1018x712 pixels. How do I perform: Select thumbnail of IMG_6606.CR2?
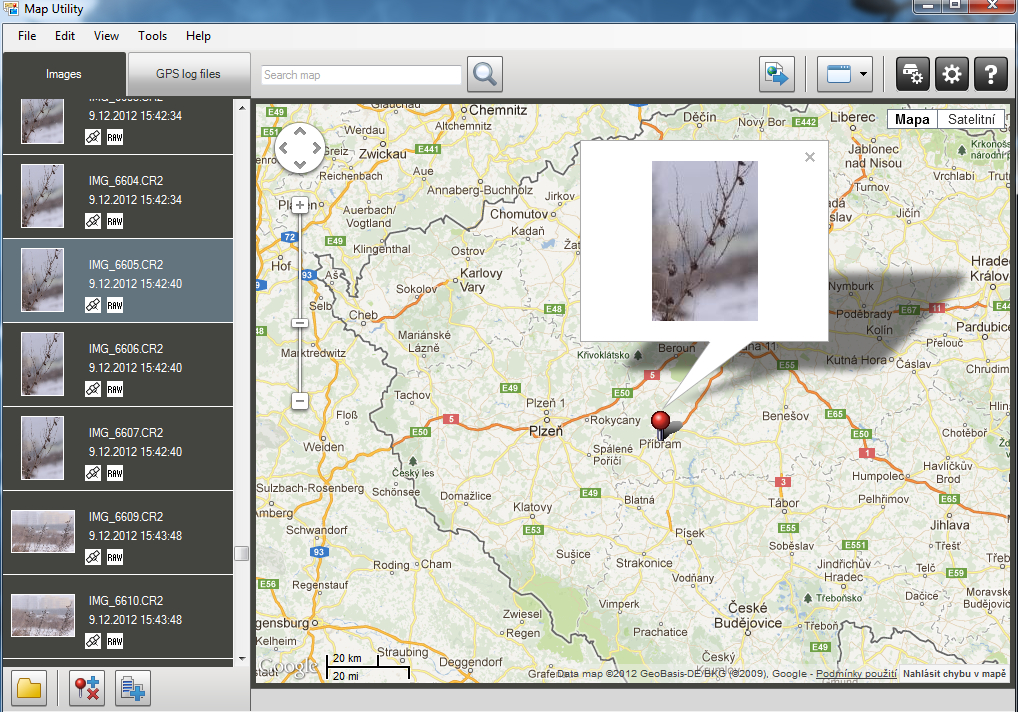coord(43,363)
